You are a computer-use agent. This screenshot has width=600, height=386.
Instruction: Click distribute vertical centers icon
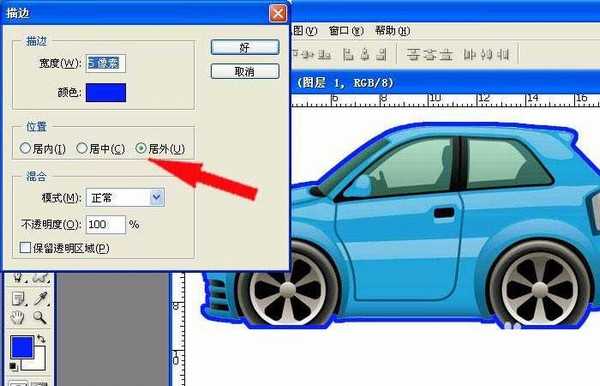point(429,55)
